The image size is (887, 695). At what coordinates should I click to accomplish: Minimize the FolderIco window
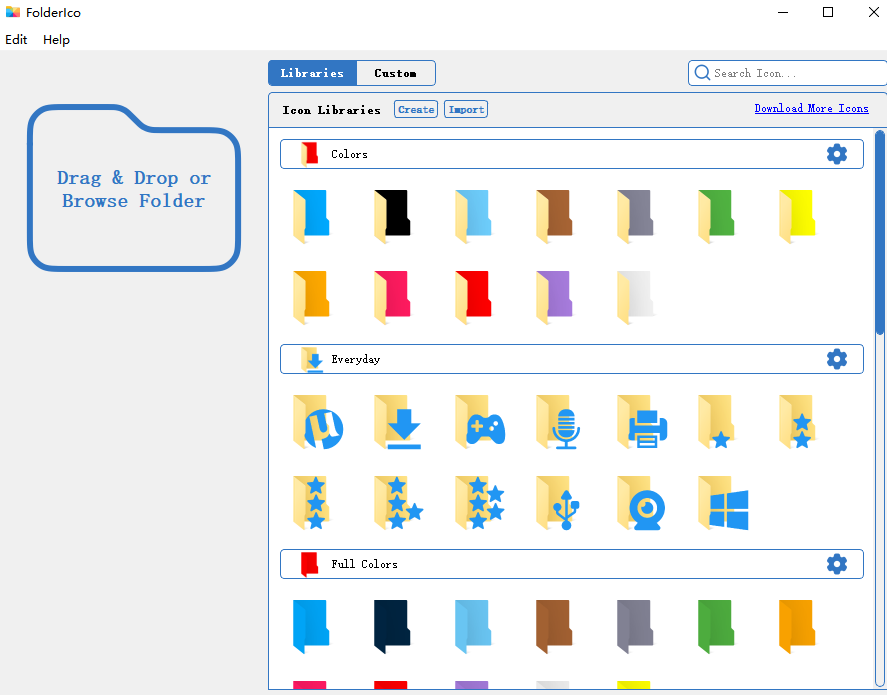tap(783, 12)
